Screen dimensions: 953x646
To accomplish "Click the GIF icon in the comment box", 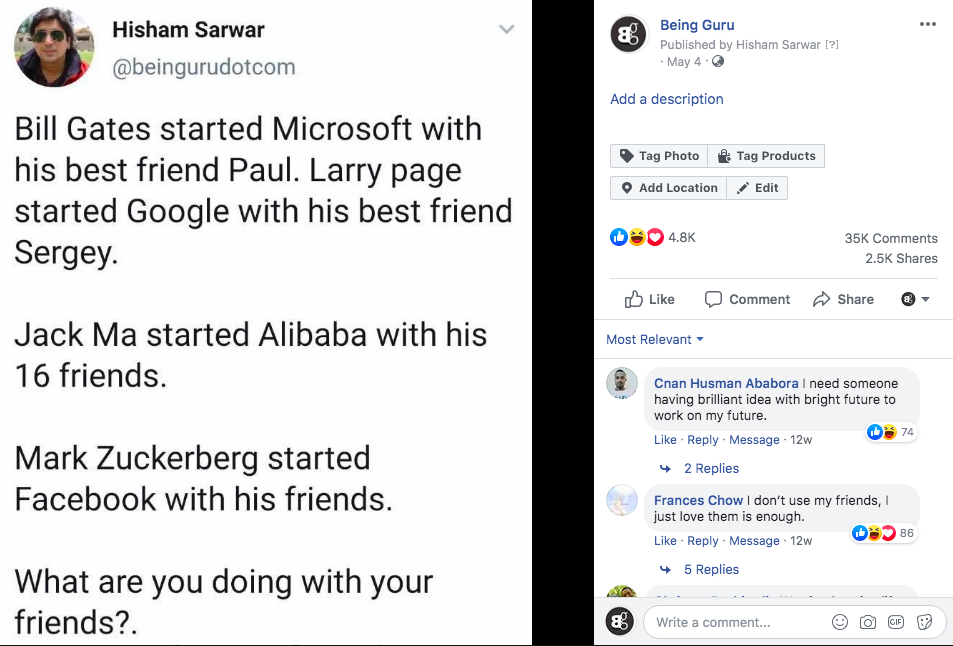I will click(896, 622).
